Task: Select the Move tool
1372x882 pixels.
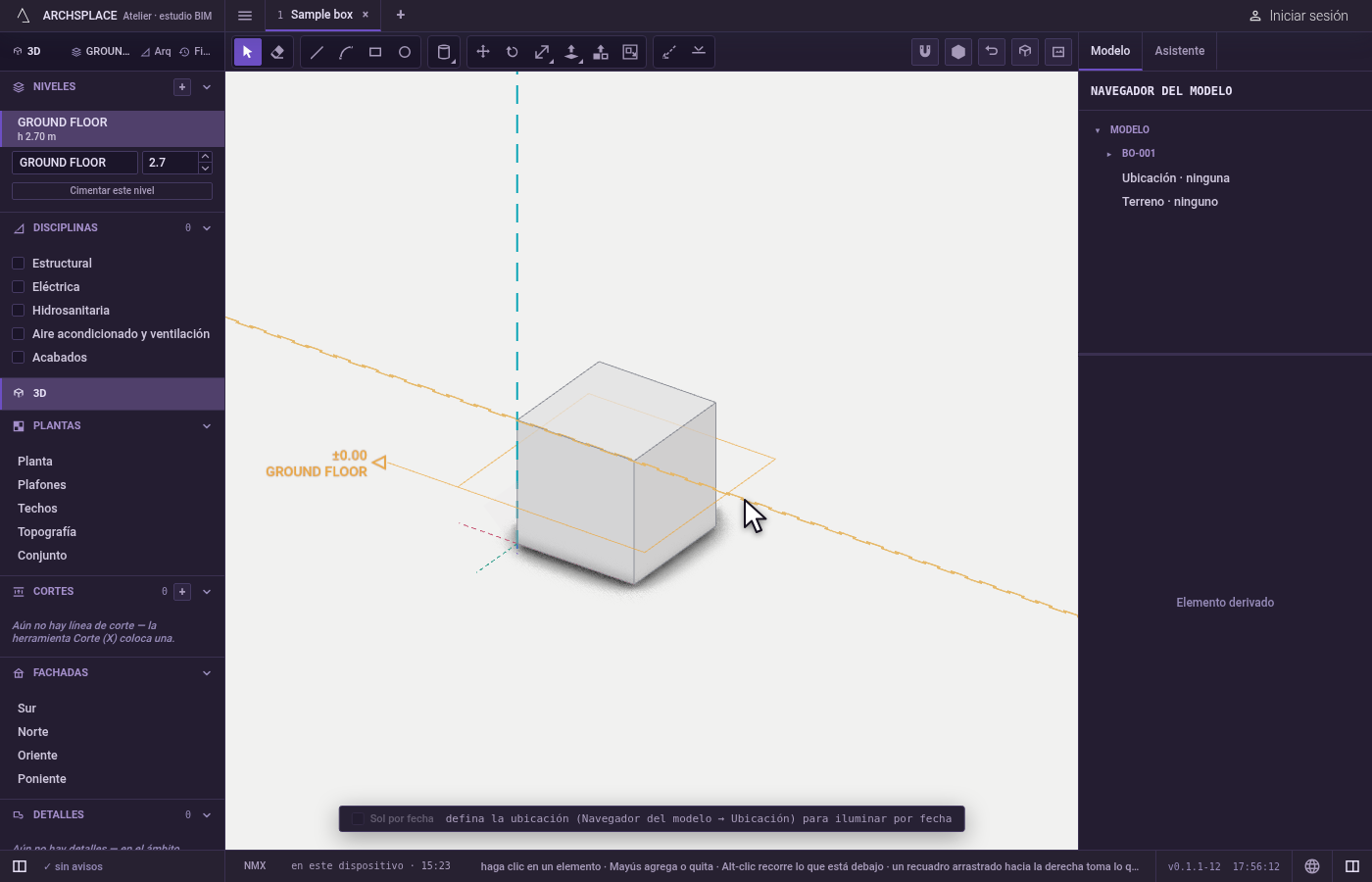Action: [x=483, y=52]
